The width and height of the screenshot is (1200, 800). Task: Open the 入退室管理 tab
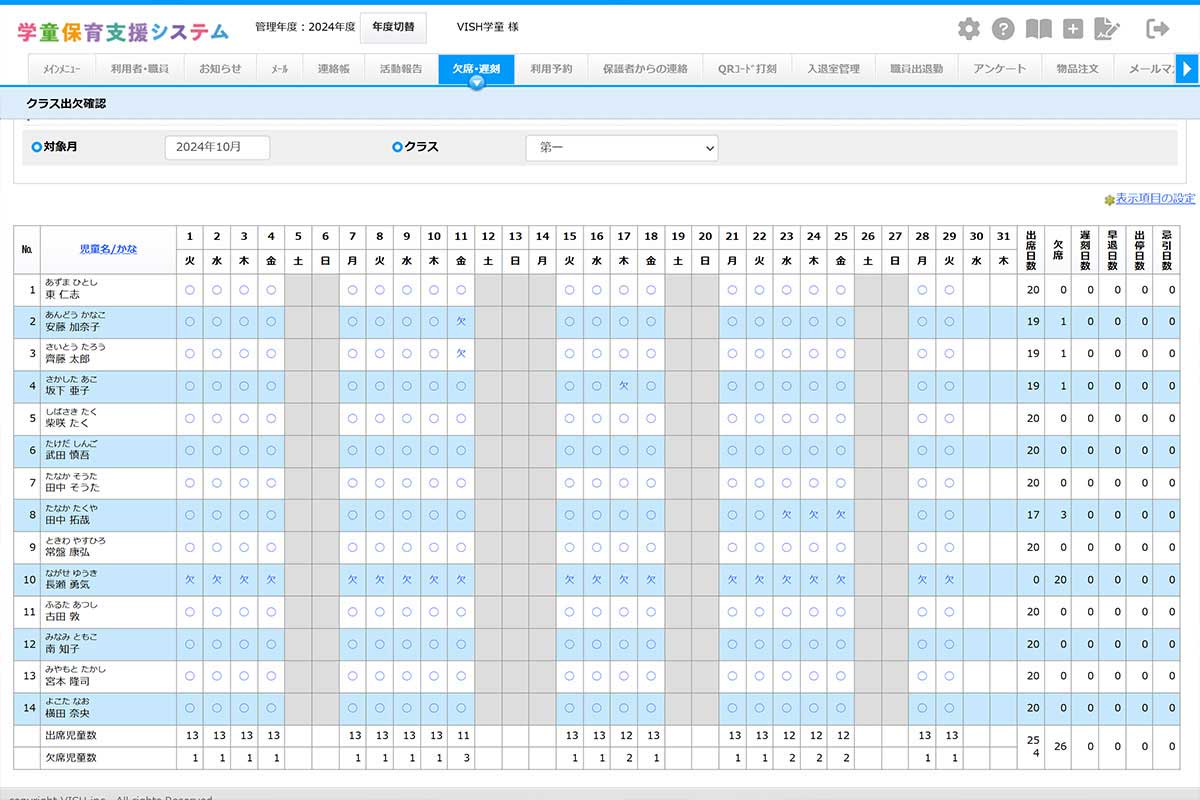click(x=836, y=69)
